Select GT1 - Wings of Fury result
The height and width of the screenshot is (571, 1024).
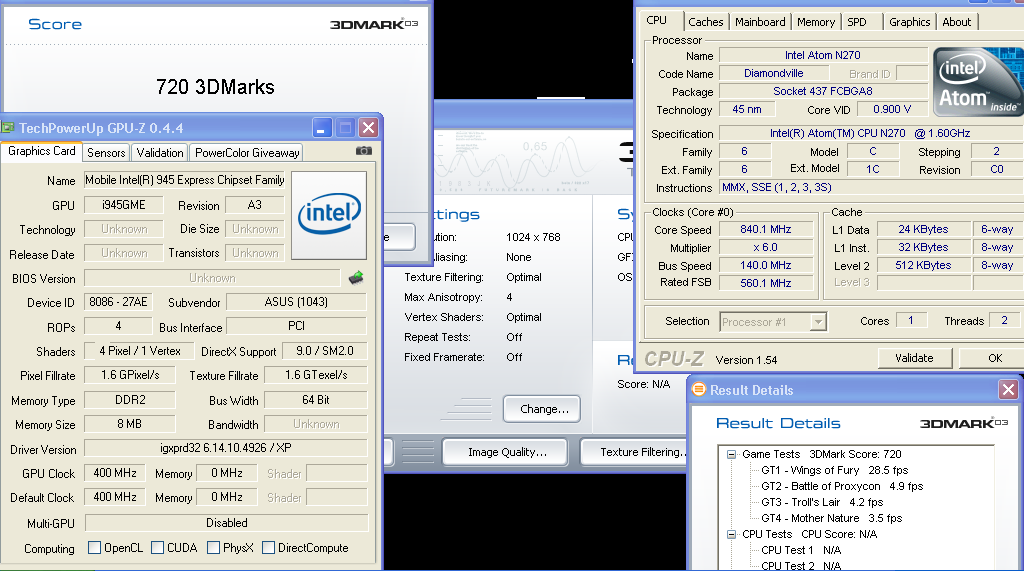point(835,470)
